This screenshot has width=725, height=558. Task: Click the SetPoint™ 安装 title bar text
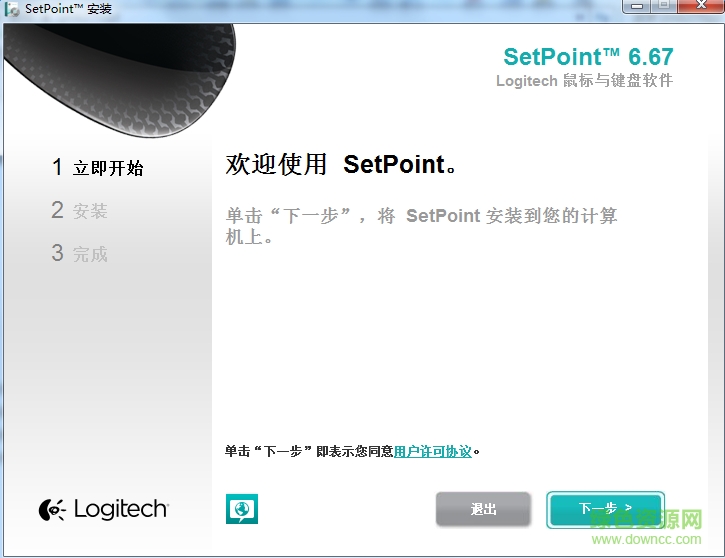(x=68, y=9)
